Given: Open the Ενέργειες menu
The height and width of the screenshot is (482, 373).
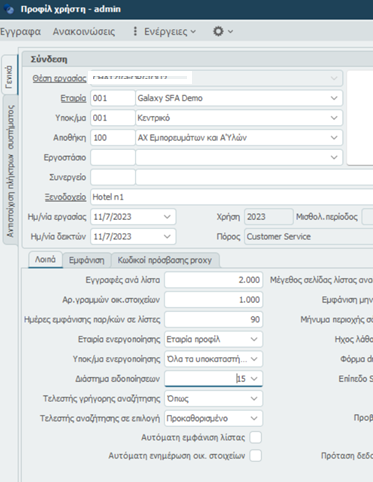Looking at the screenshot, I should tap(170, 32).
